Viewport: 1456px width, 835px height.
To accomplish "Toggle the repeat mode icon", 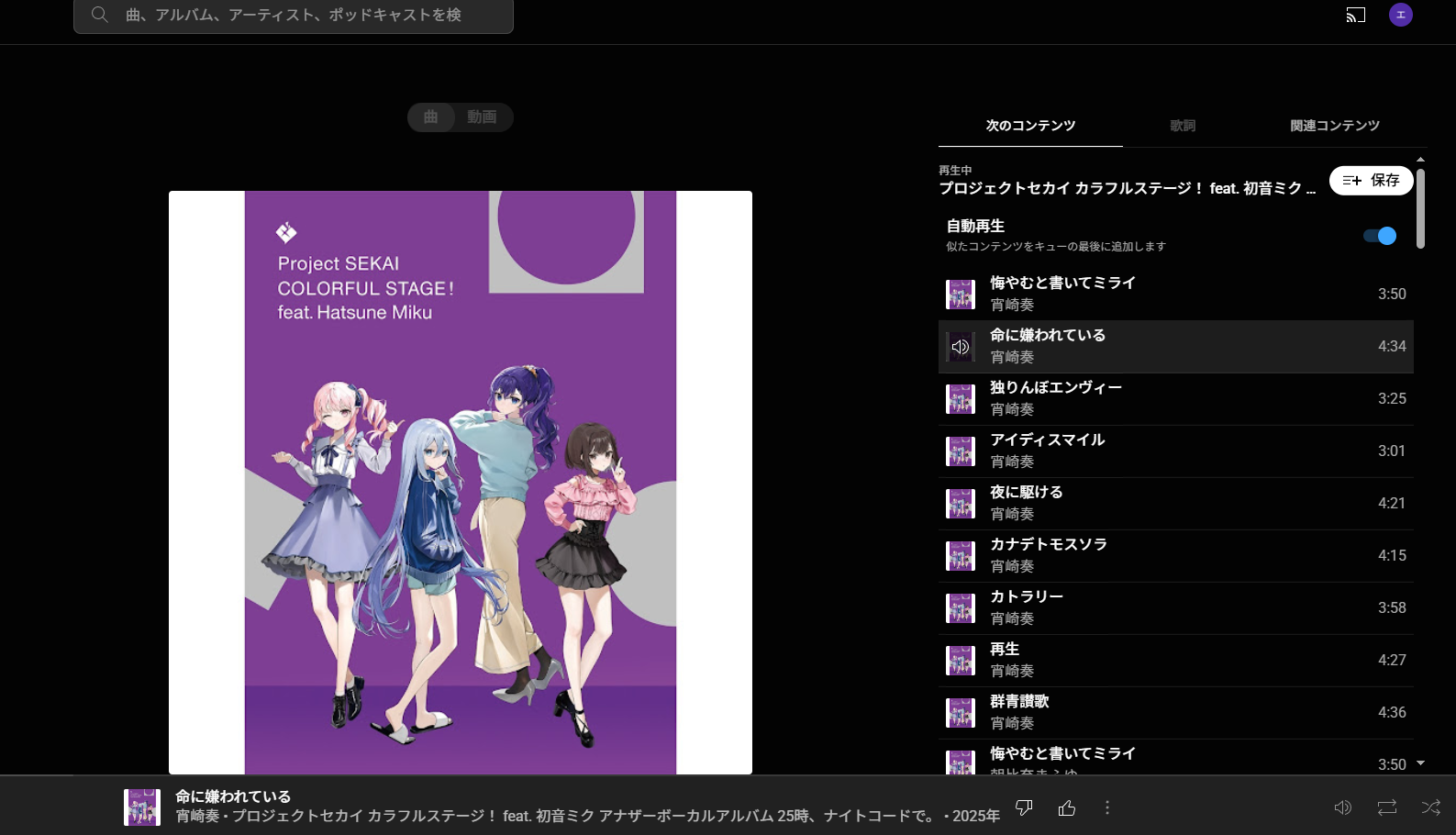I will [1386, 807].
